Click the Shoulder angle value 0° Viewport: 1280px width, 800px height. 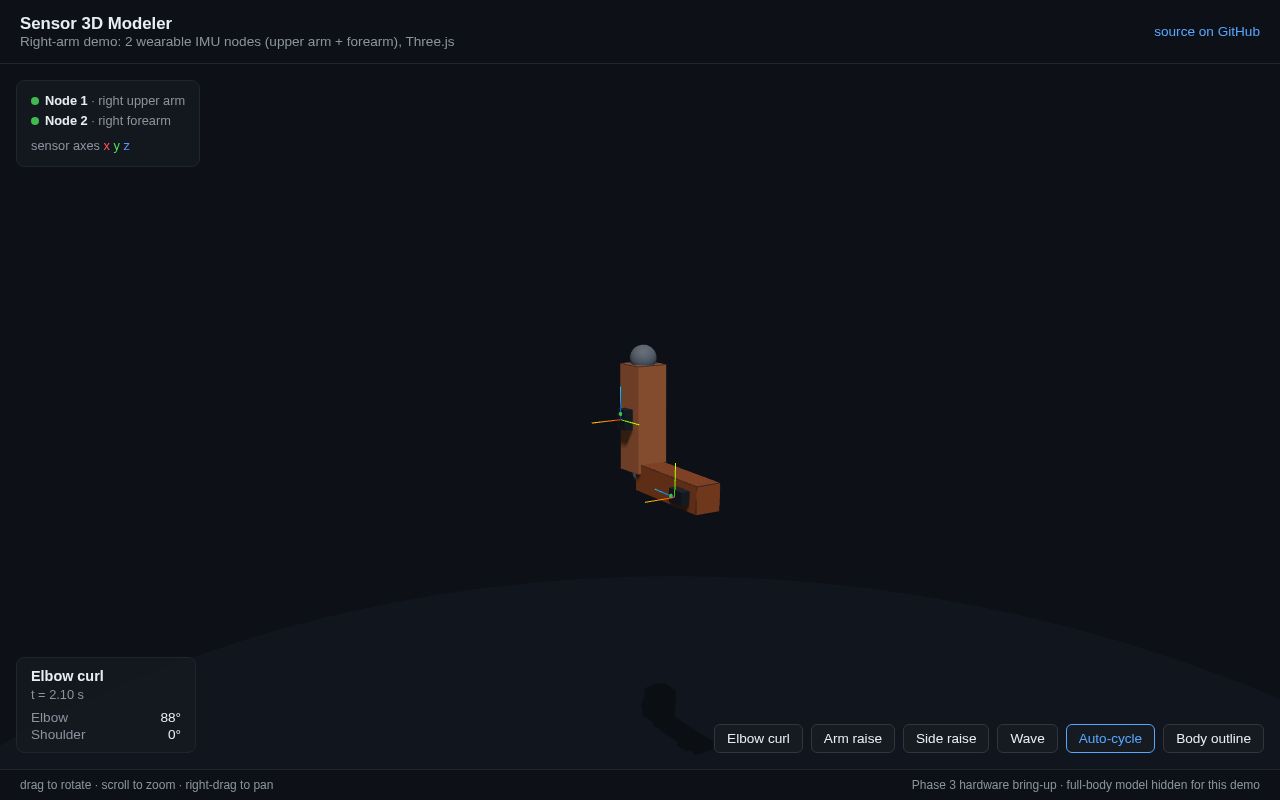[174, 735]
